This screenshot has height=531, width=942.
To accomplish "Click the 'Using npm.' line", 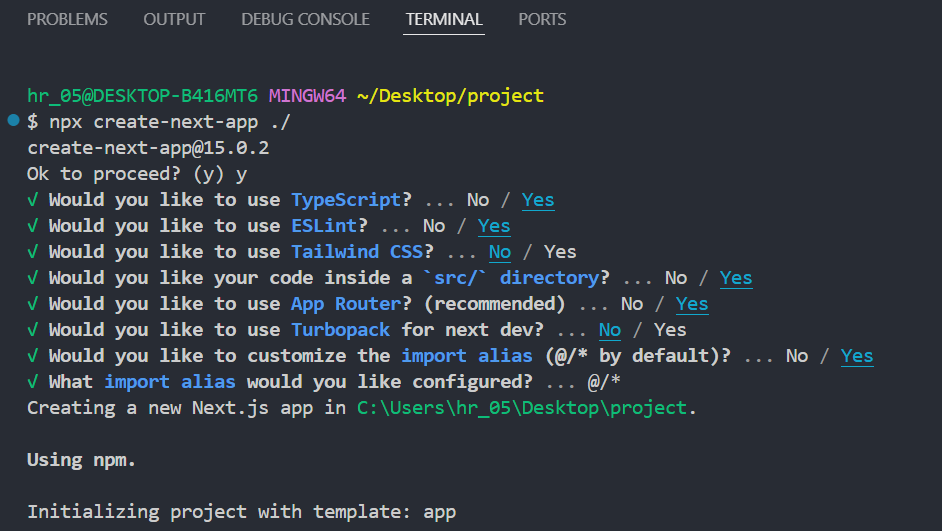I will (82, 460).
